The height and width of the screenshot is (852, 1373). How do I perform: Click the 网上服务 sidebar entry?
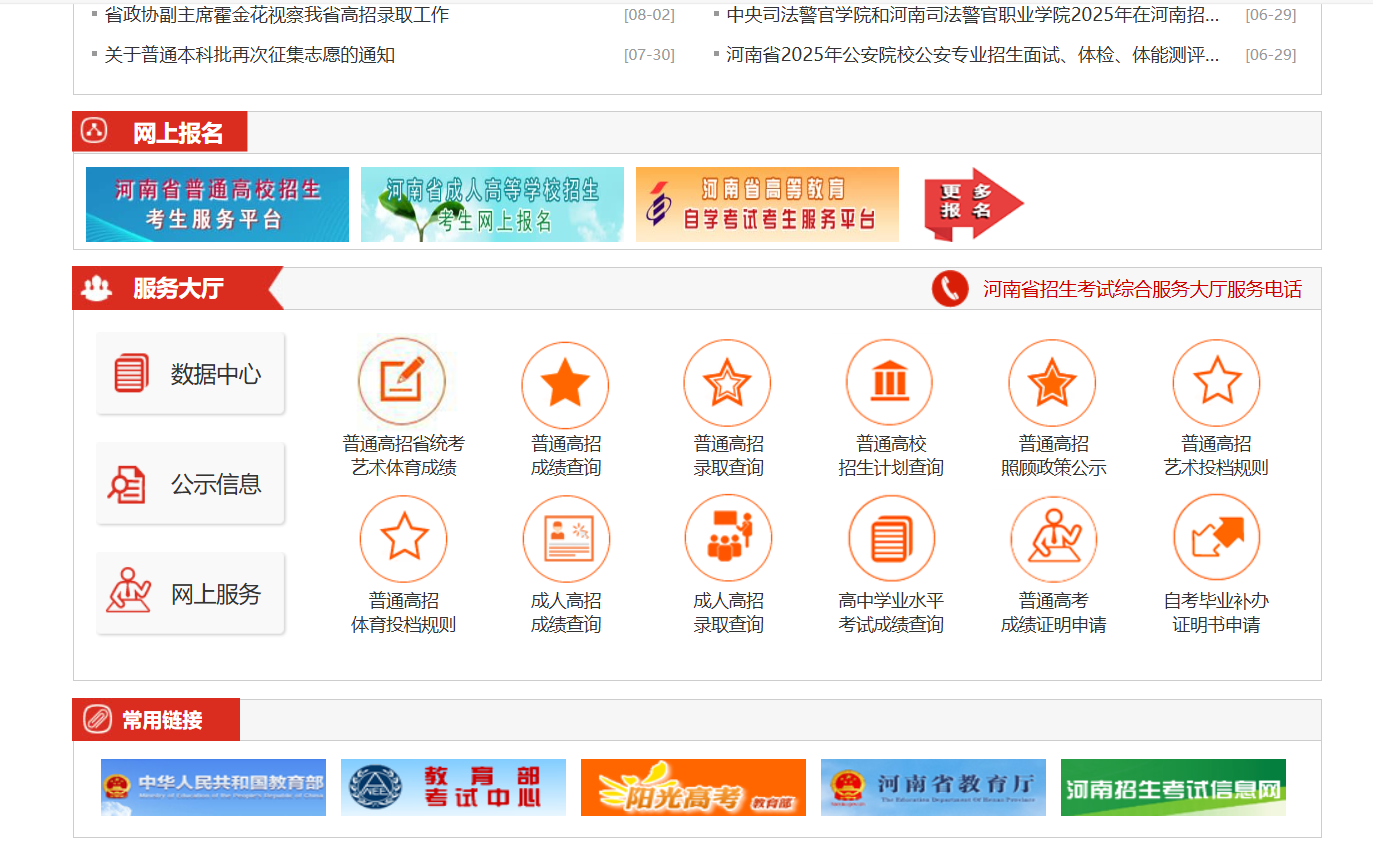pyautogui.click(x=190, y=592)
